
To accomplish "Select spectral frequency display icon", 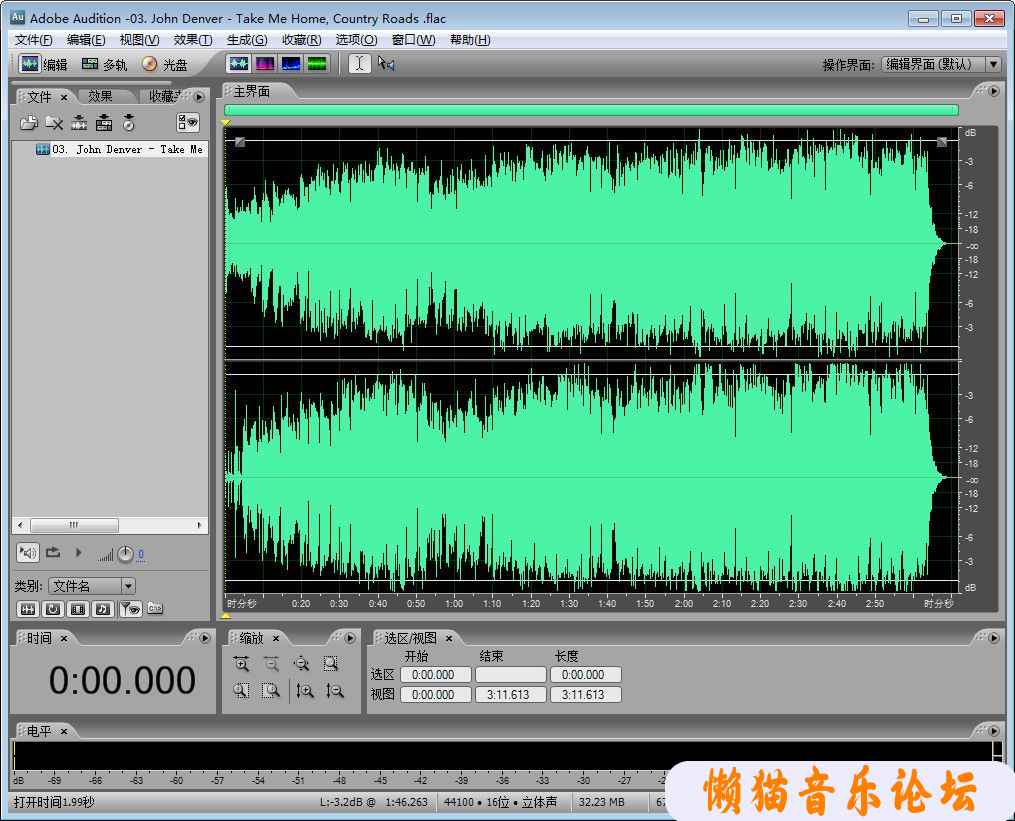I will tap(265, 63).
